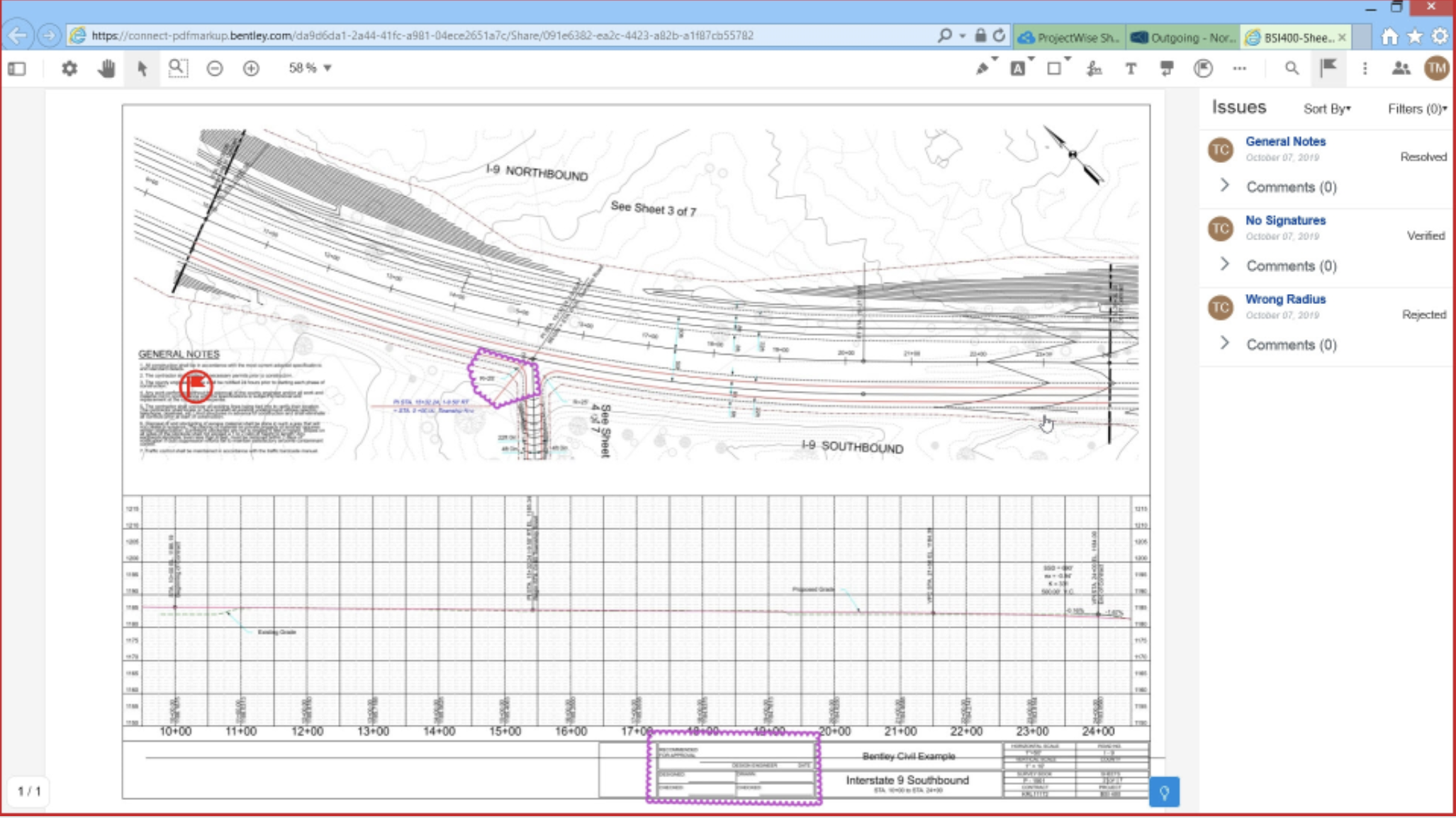Select the callout note tool

[1167, 69]
